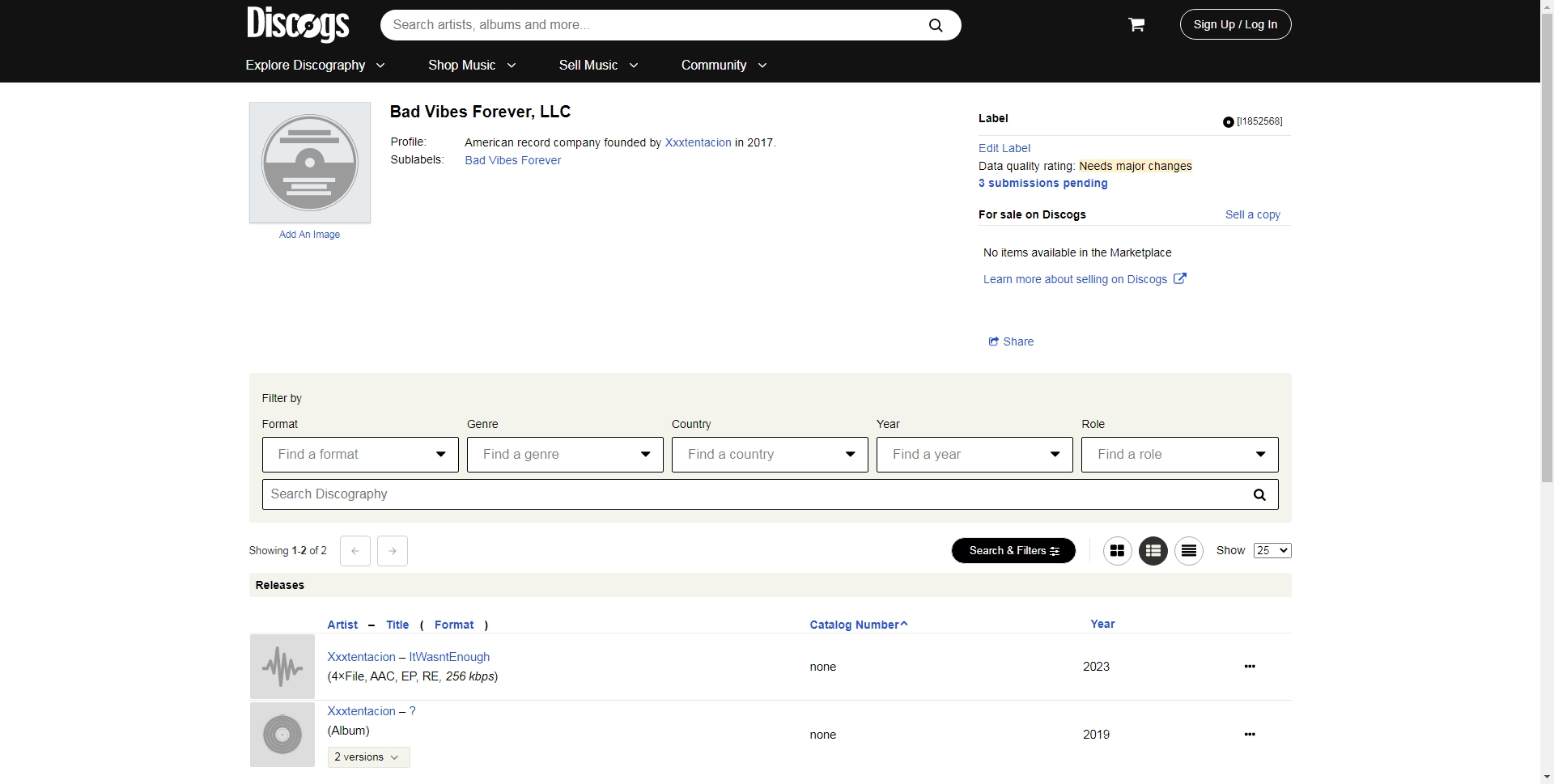This screenshot has height=784, width=1554.
Task: Switch to detailed list view
Action: pos(1153,551)
